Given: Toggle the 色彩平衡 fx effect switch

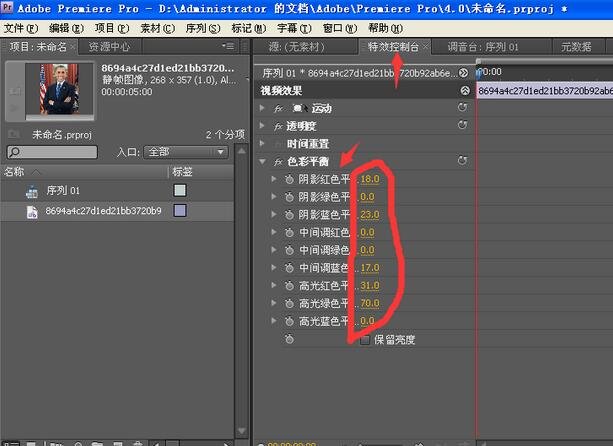Looking at the screenshot, I should point(278,161).
